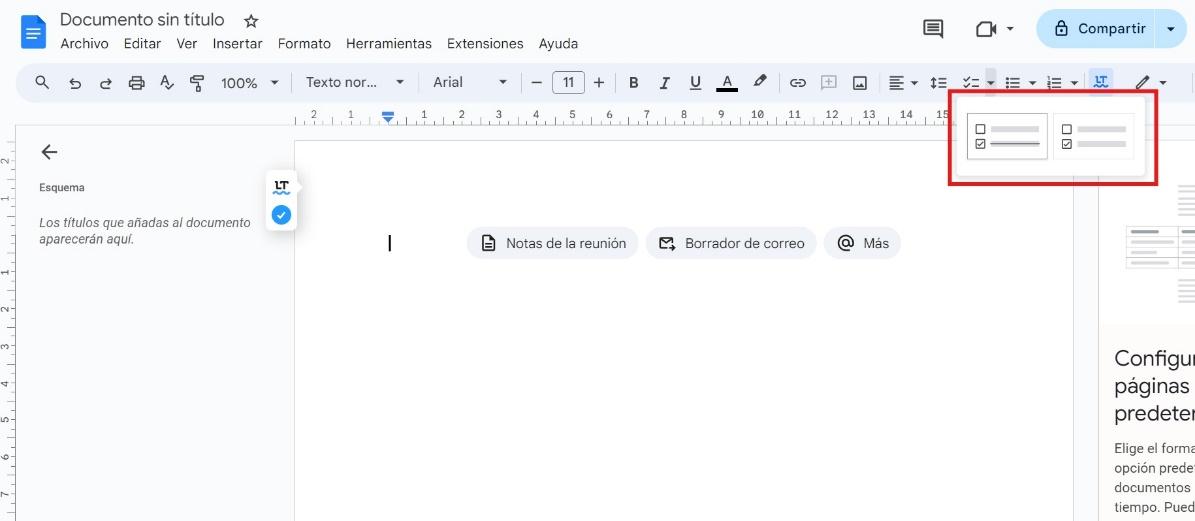Print the document
This screenshot has height=521, width=1195.
point(136,83)
